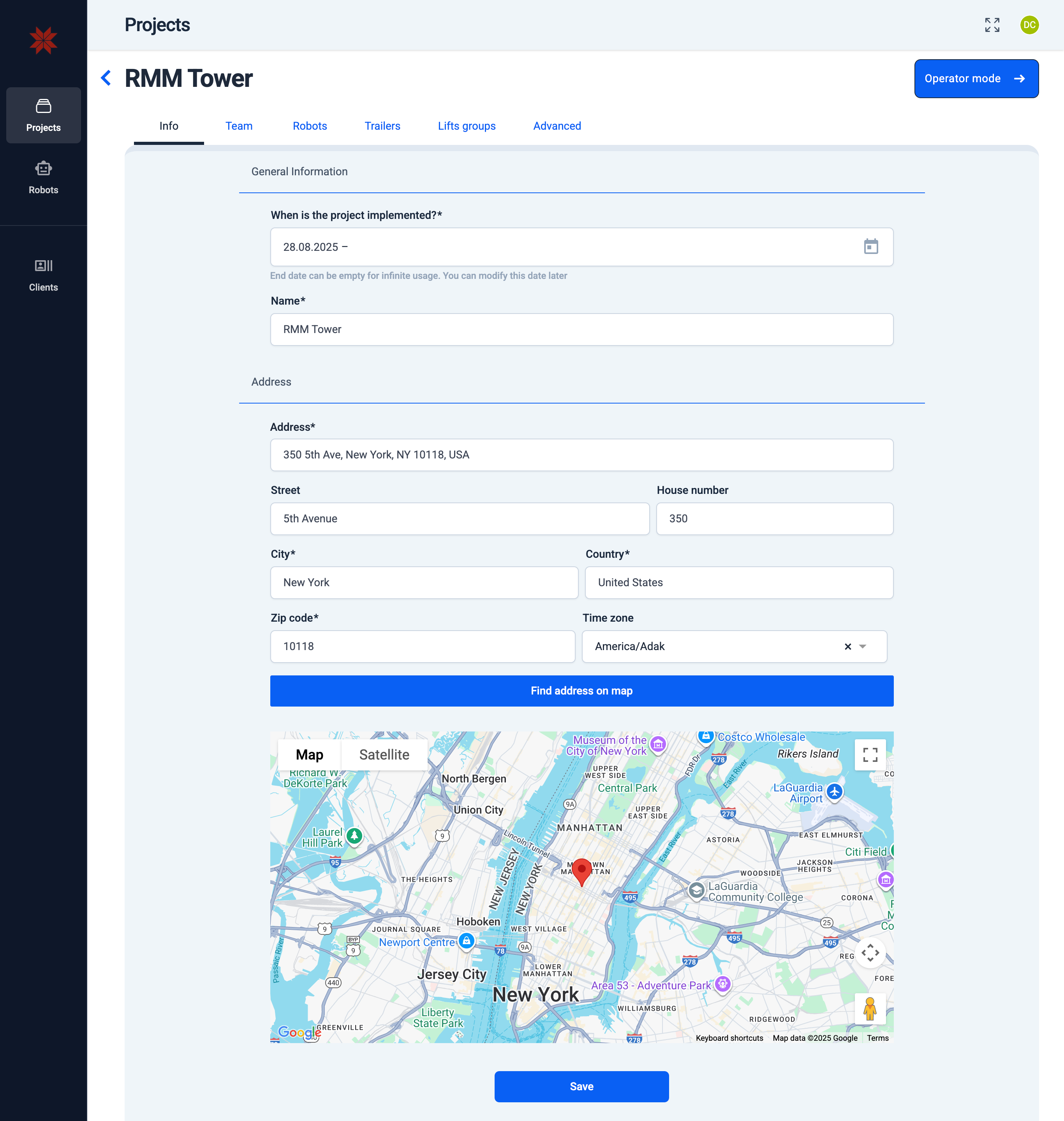
Task: Click the Find address on map button
Action: (581, 691)
